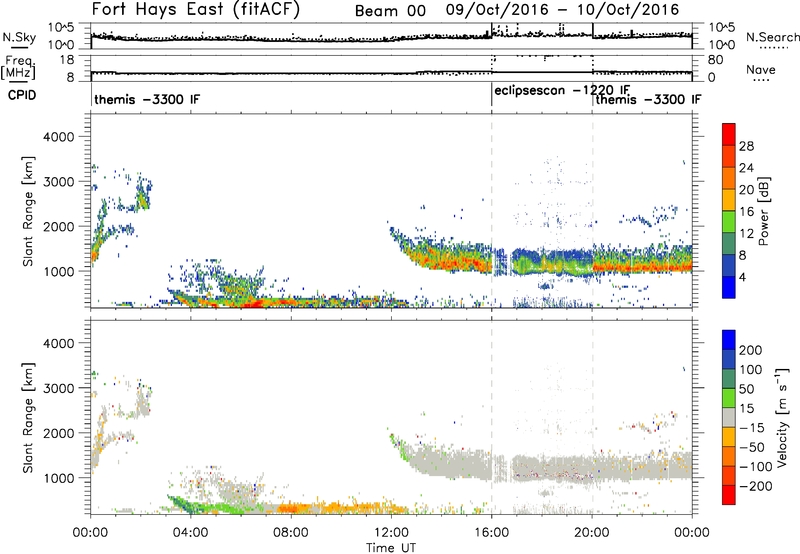Screen dimensions: 800x554
Task: Click the '200' tick on the Velocity colorbar
Action: click(x=751, y=350)
